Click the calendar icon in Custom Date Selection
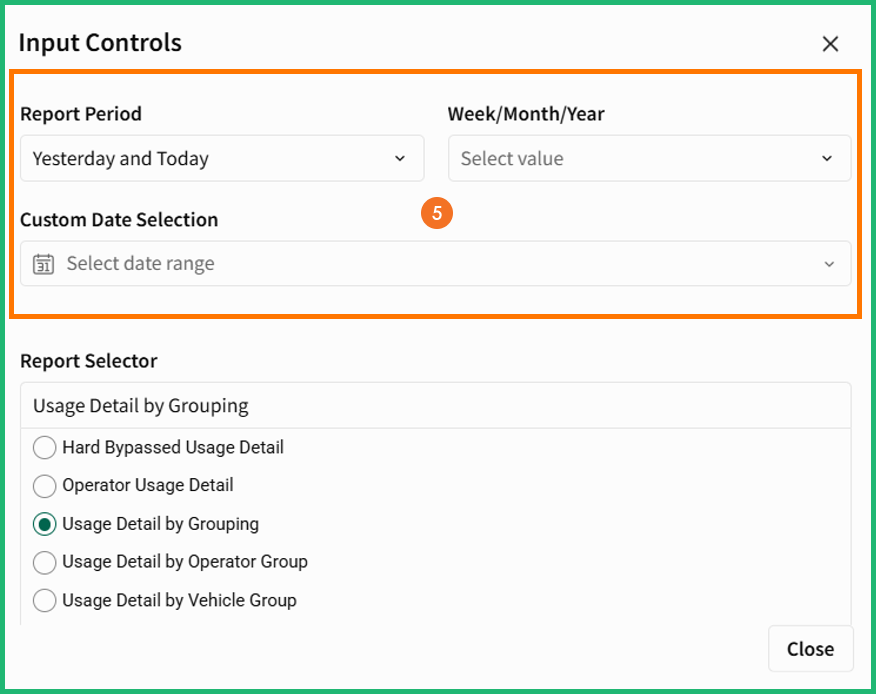 [44, 264]
